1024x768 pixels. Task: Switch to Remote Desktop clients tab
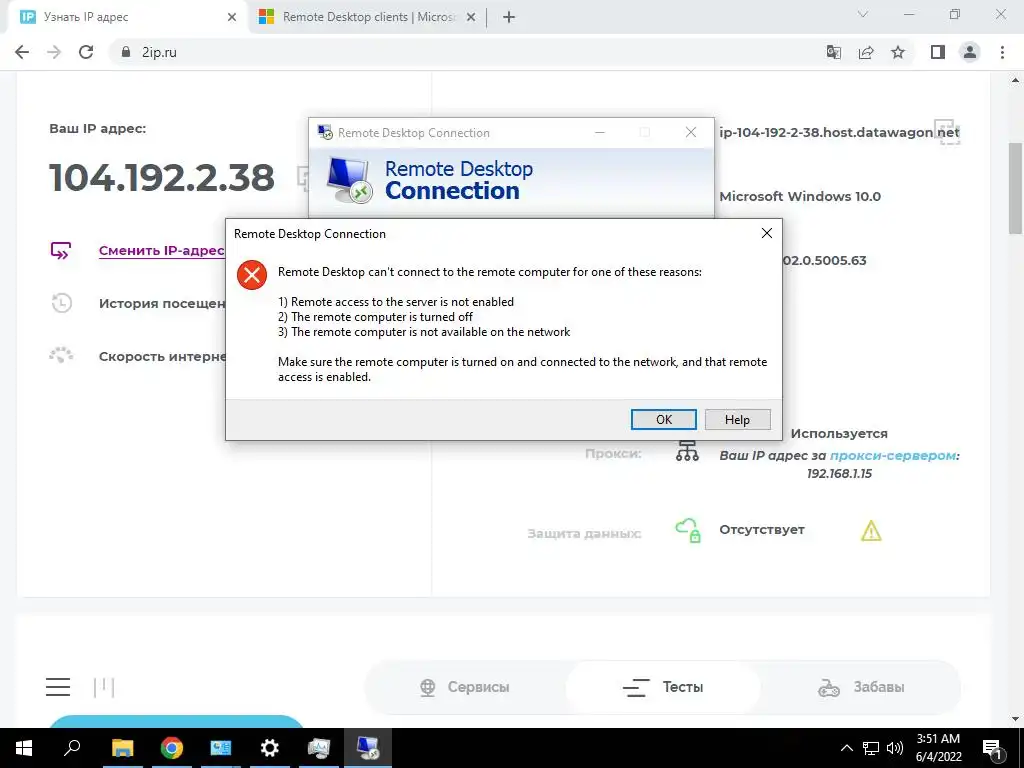(x=369, y=17)
